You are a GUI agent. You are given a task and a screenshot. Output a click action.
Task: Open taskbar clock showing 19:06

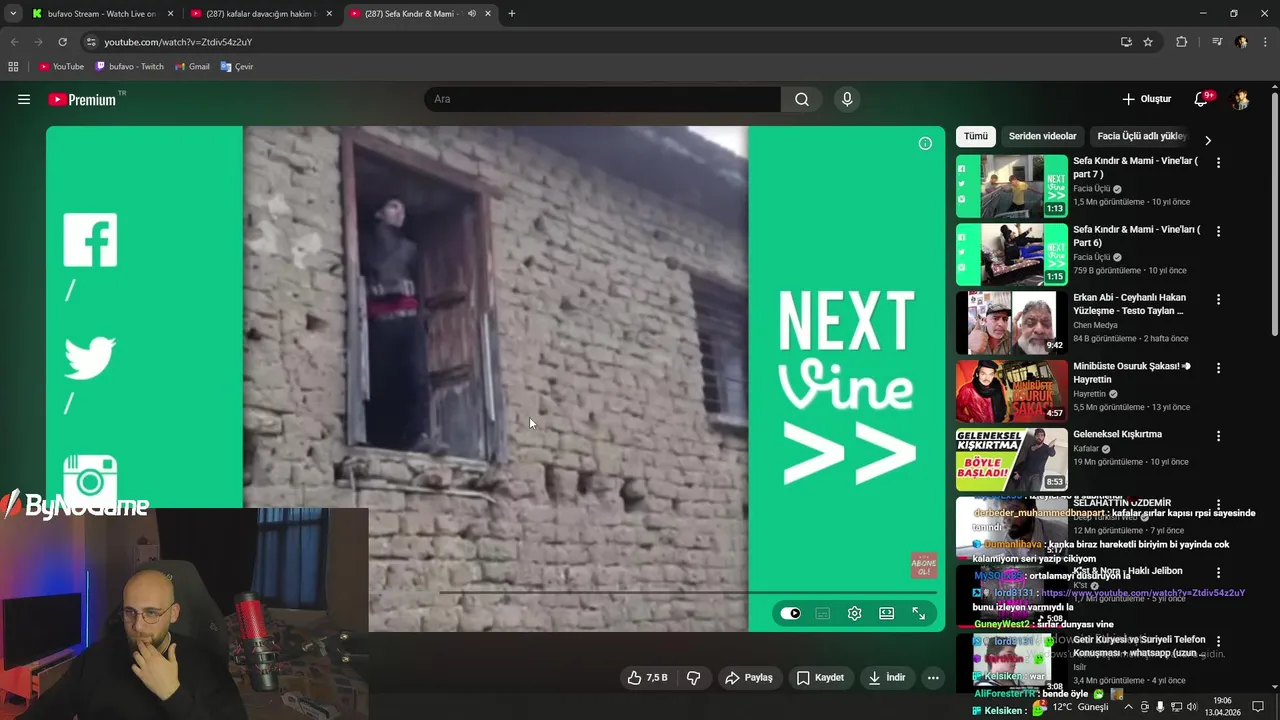1222,707
